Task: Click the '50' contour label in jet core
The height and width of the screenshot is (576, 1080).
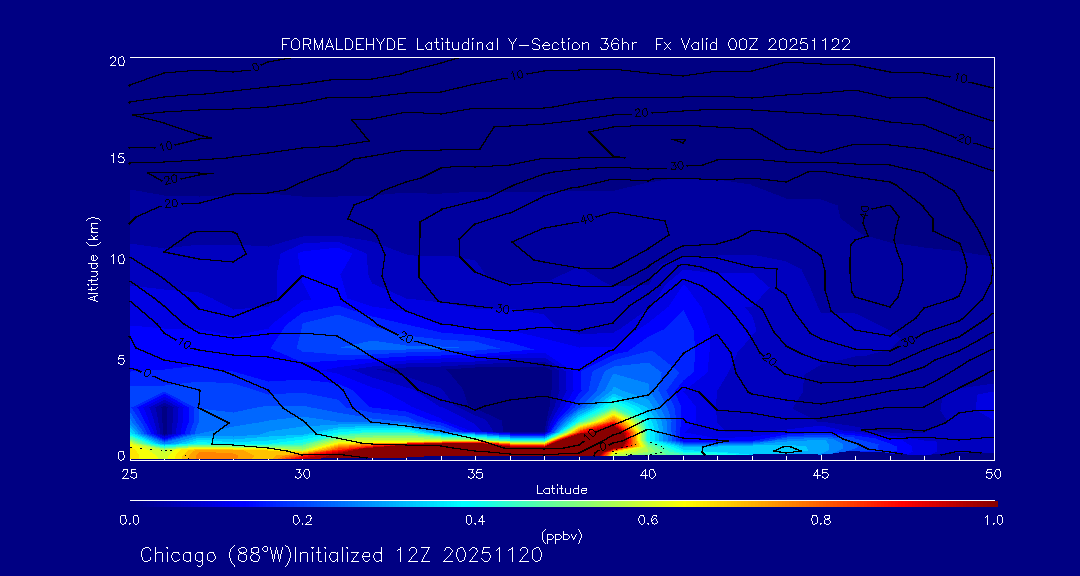Action: 587,218
